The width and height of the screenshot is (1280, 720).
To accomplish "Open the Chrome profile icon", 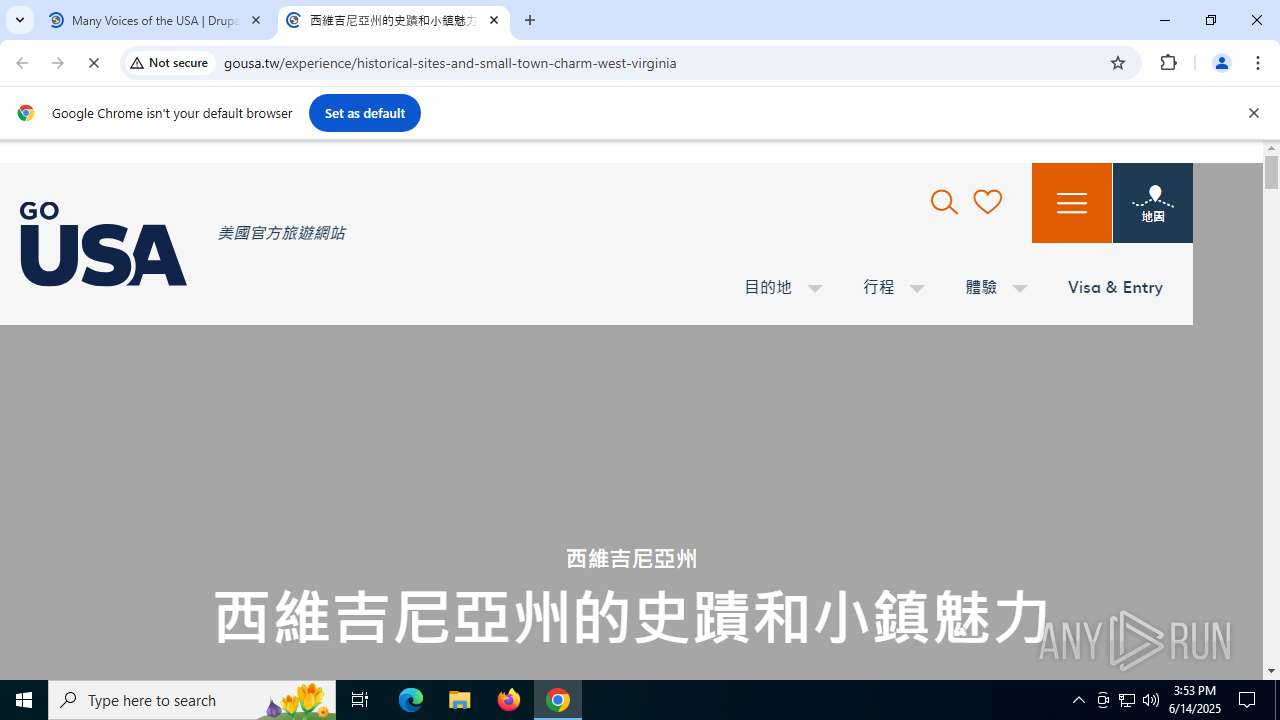I will coord(1221,63).
